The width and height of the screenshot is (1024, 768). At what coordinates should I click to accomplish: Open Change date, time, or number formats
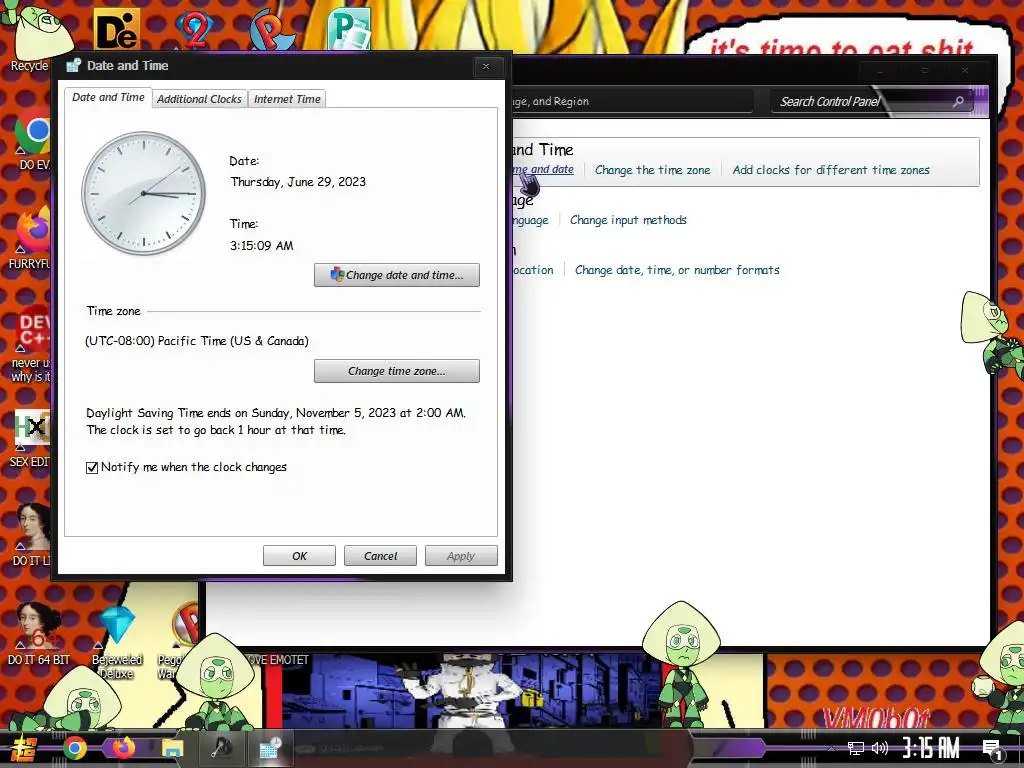coord(677,270)
